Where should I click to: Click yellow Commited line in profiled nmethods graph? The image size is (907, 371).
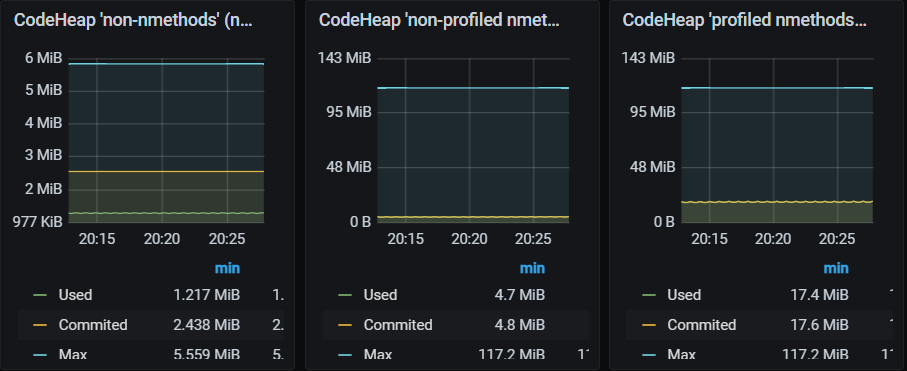click(776, 201)
